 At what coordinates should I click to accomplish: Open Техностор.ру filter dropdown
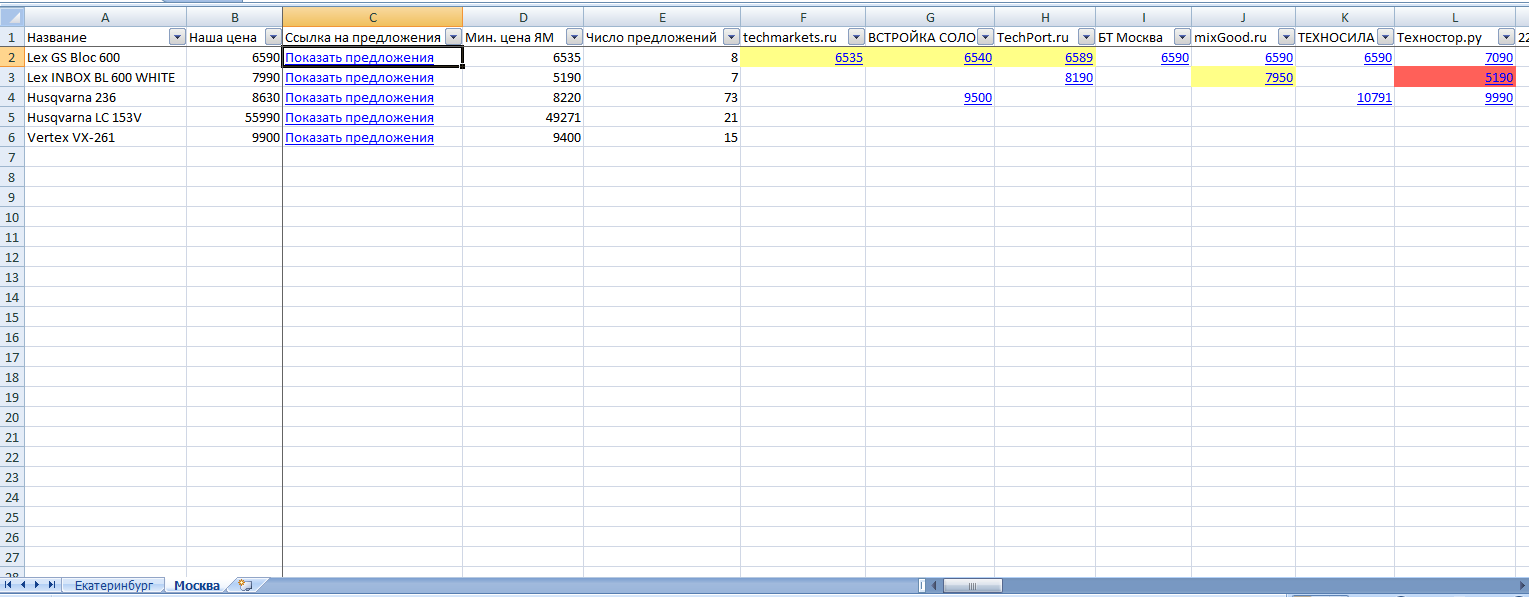1506,37
